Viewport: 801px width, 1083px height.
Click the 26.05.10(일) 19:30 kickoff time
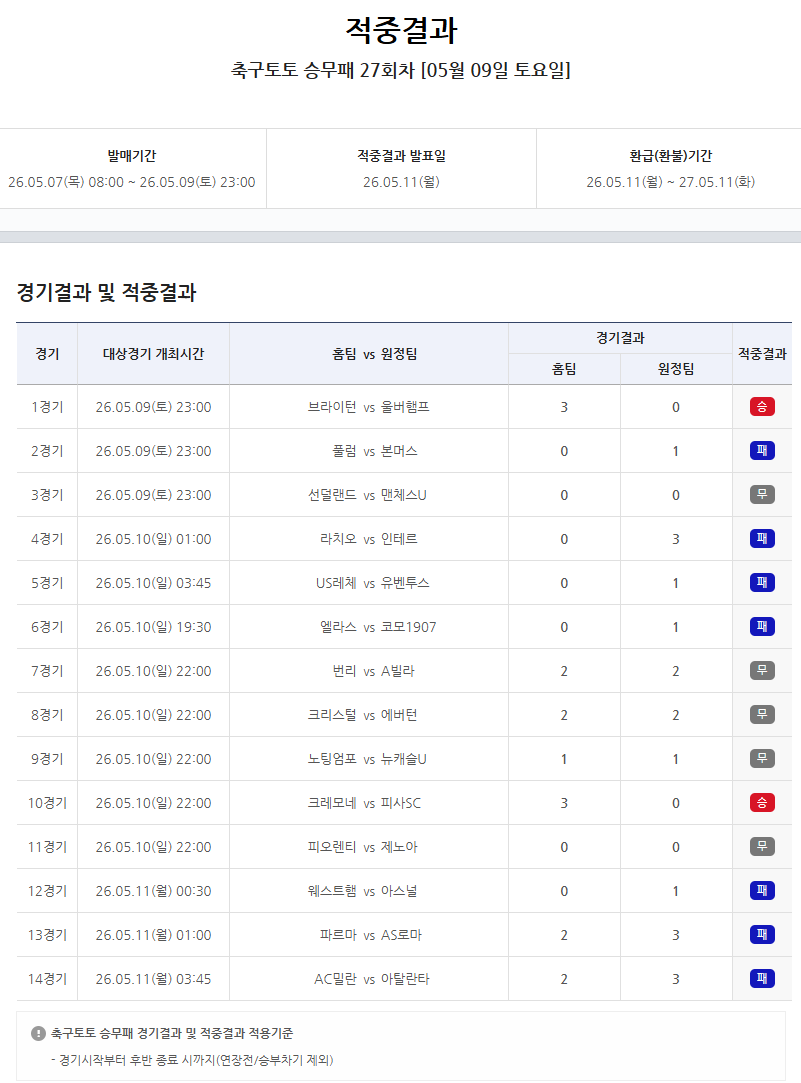click(153, 627)
